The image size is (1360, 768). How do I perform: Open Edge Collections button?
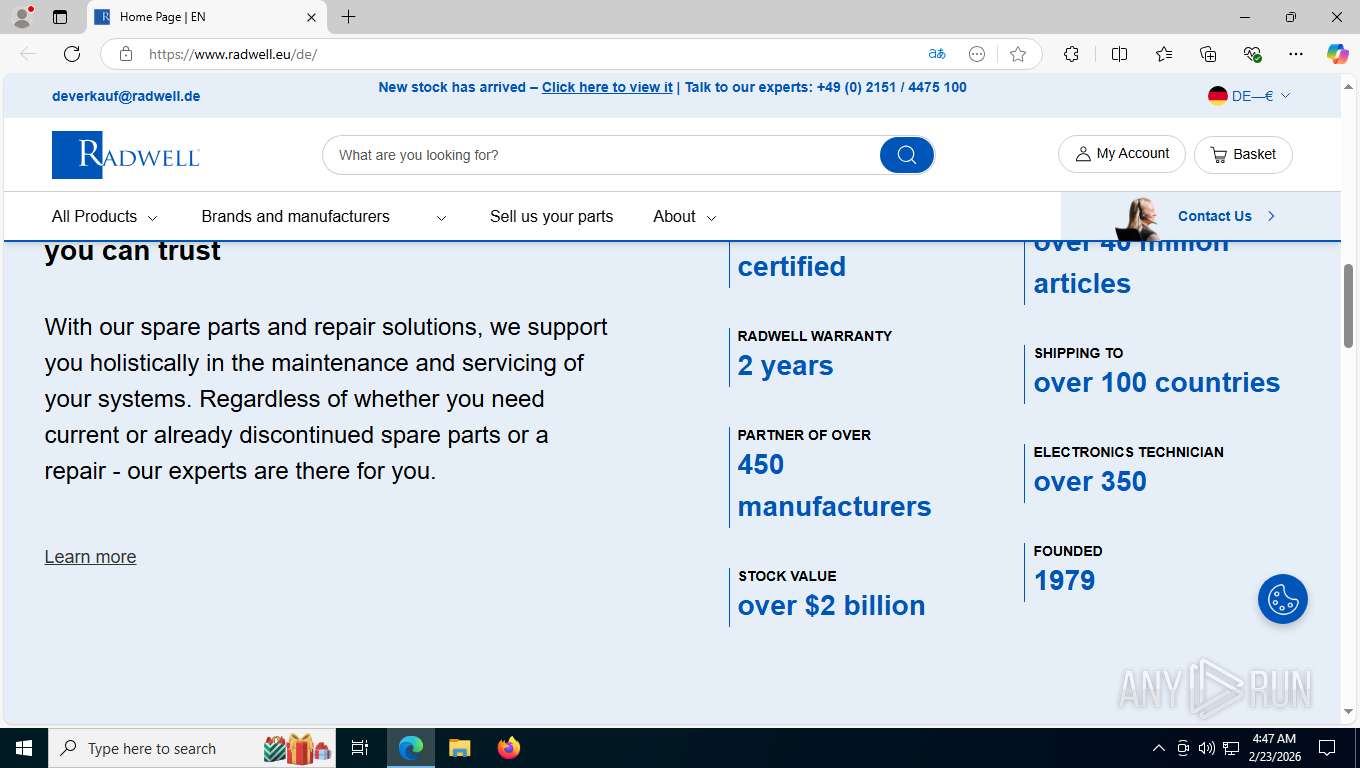click(1208, 54)
